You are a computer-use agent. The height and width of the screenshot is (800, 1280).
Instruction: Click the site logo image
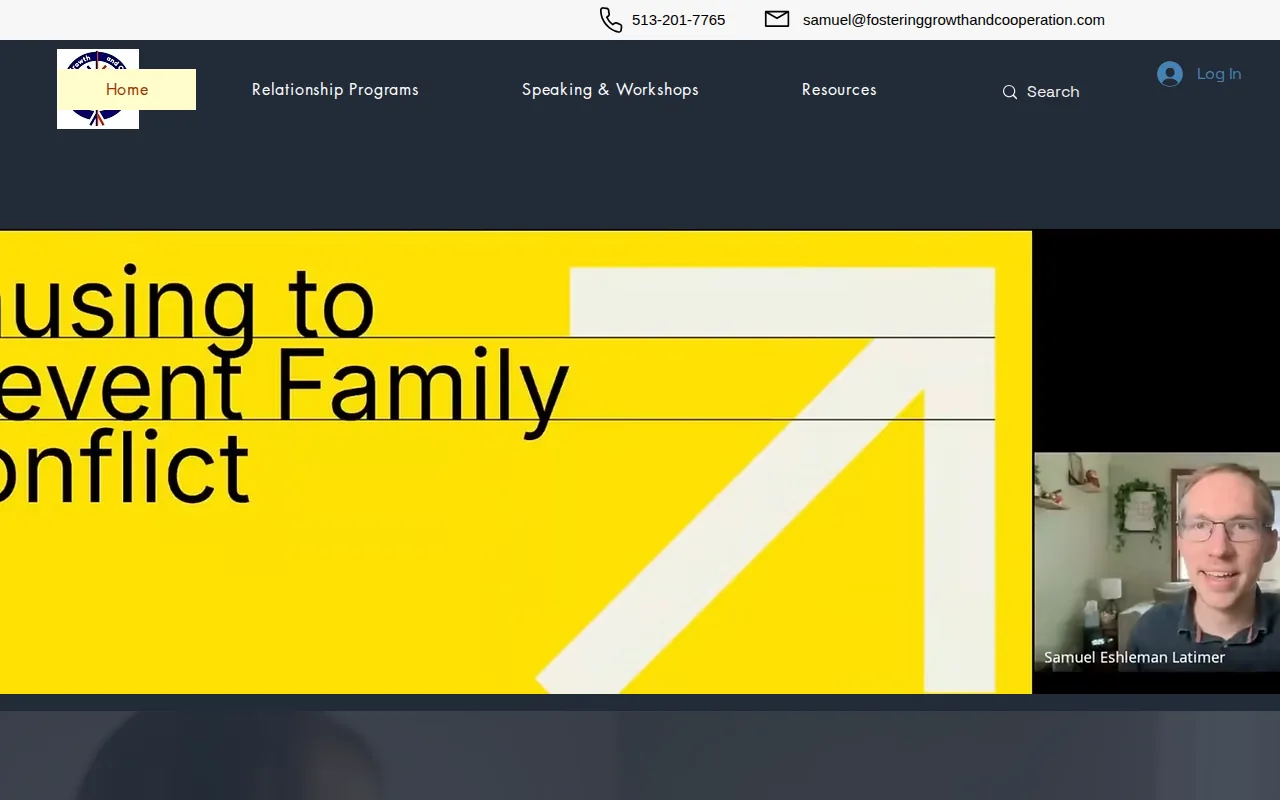[98, 89]
